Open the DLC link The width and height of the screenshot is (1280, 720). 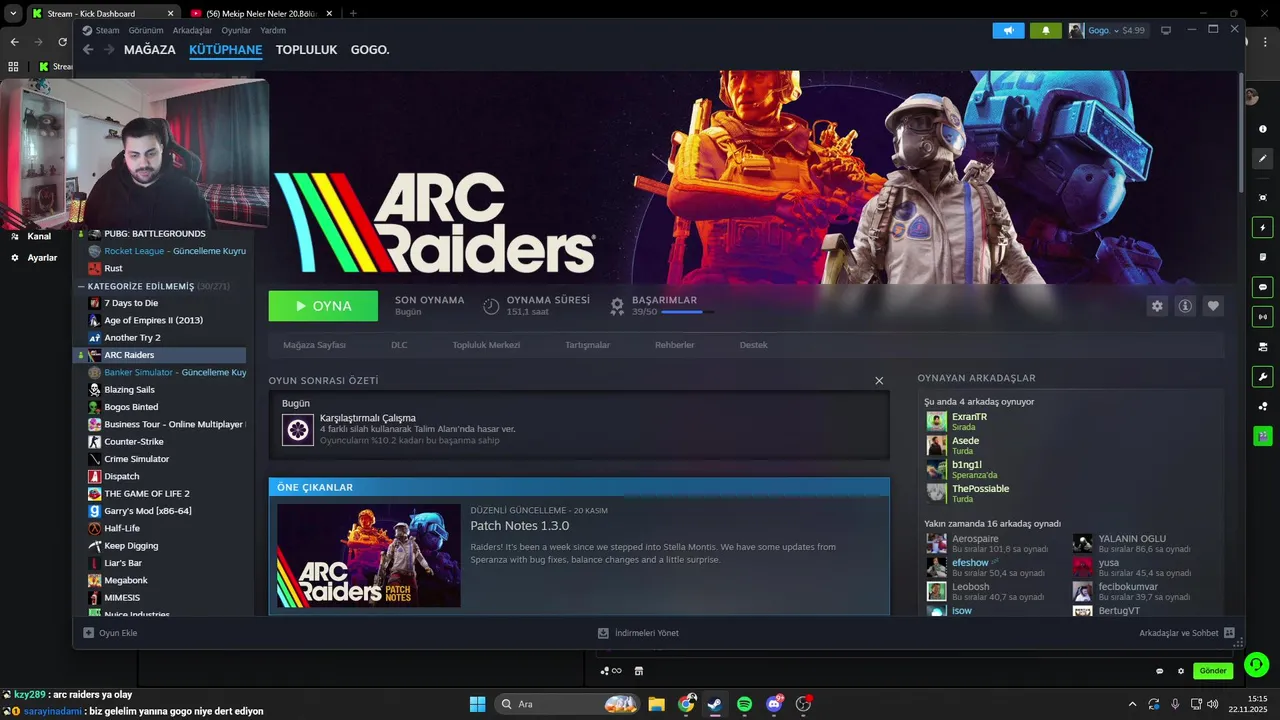pyautogui.click(x=399, y=345)
